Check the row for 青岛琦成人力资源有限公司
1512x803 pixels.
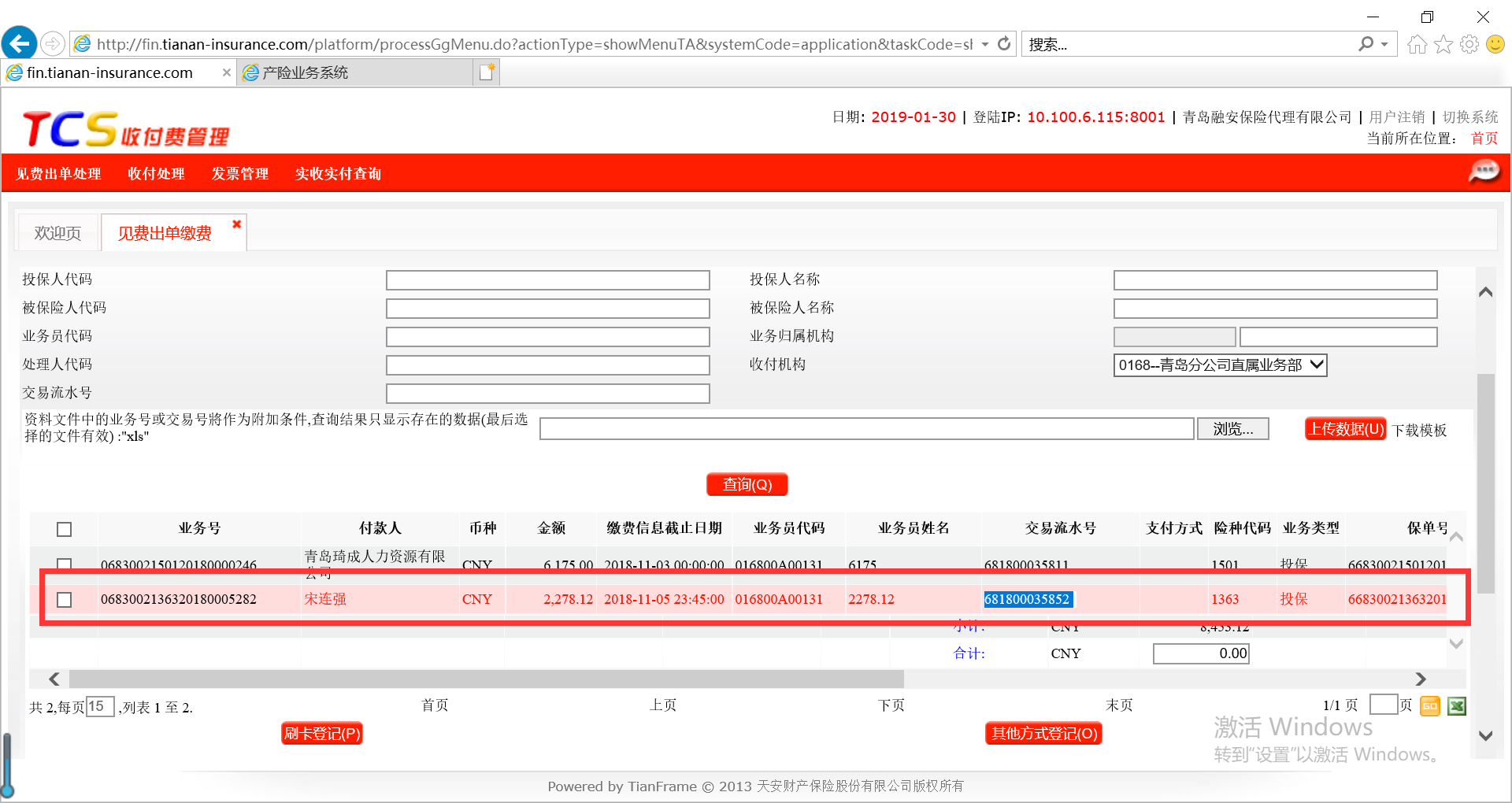point(65,564)
